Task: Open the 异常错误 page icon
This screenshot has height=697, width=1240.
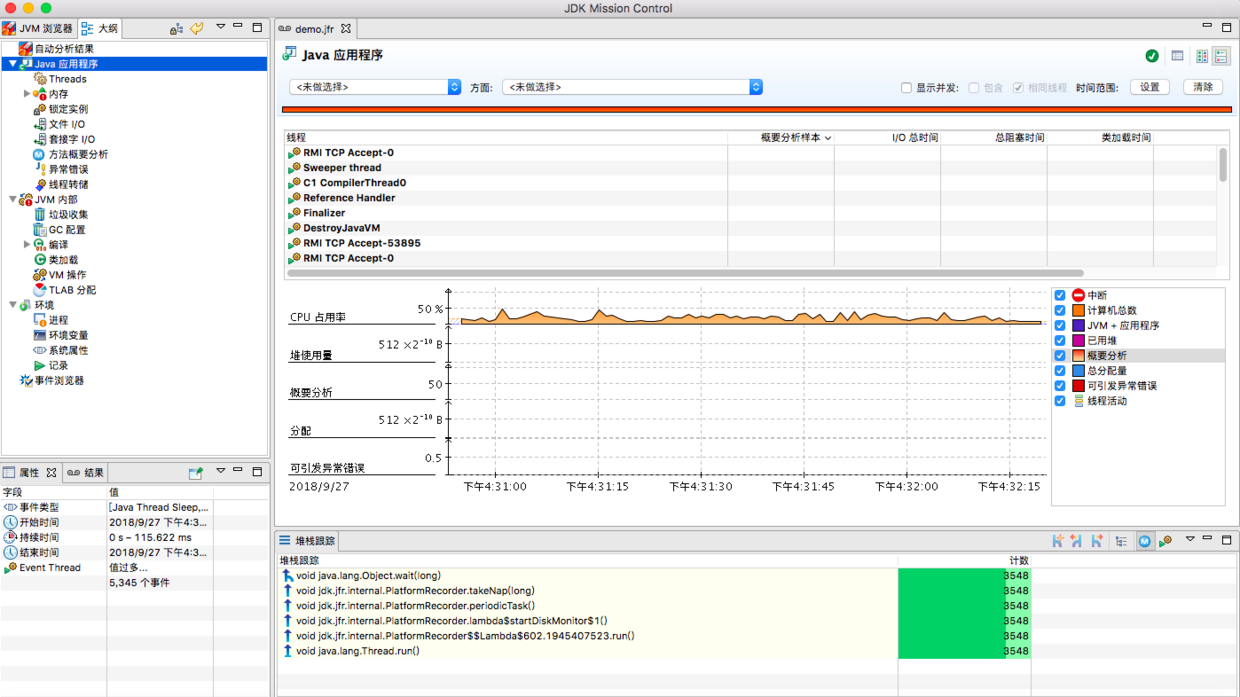Action: (40, 169)
